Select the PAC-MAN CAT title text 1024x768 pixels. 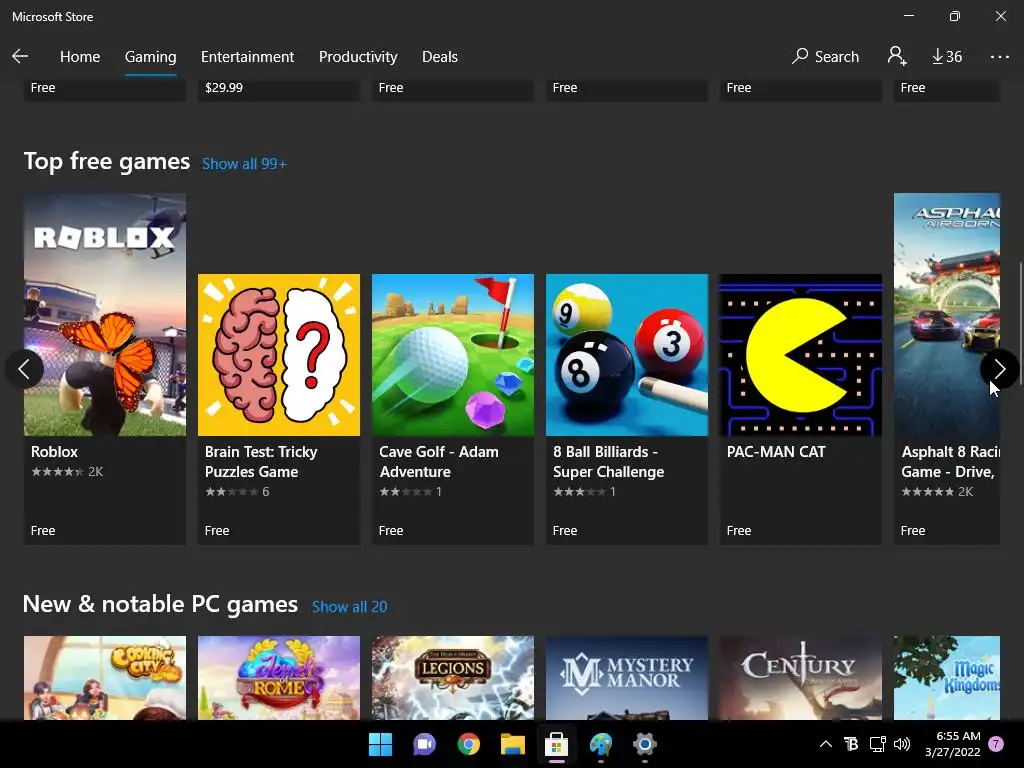776,452
